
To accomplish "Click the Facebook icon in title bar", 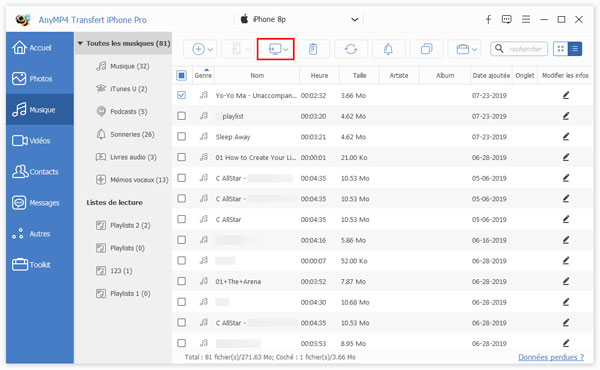I will (488, 20).
